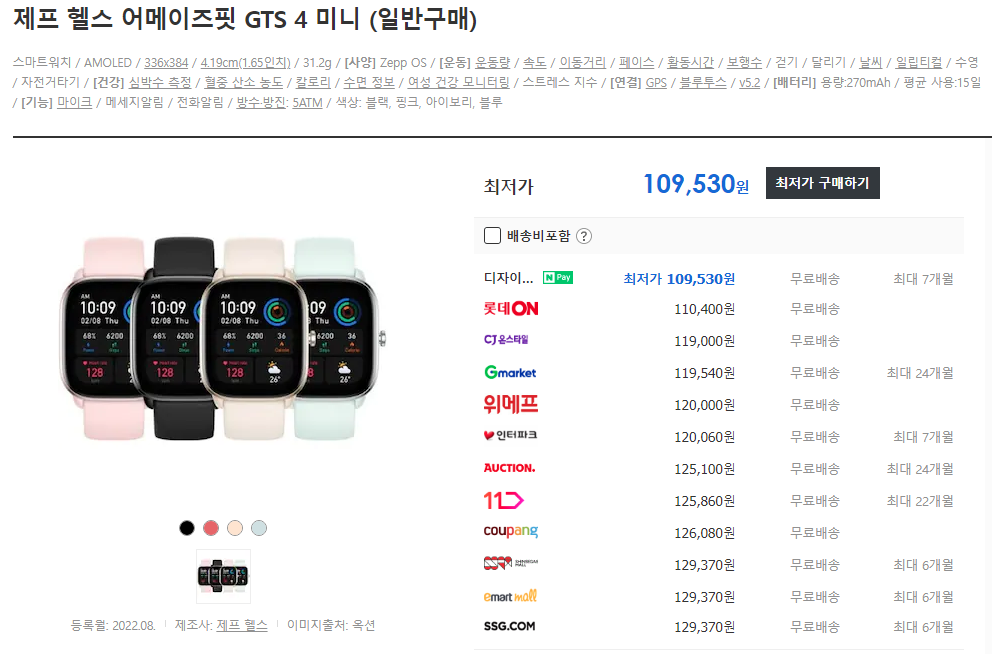Click the 최저가 구매하기 button
This screenshot has width=992, height=654.
822,183
